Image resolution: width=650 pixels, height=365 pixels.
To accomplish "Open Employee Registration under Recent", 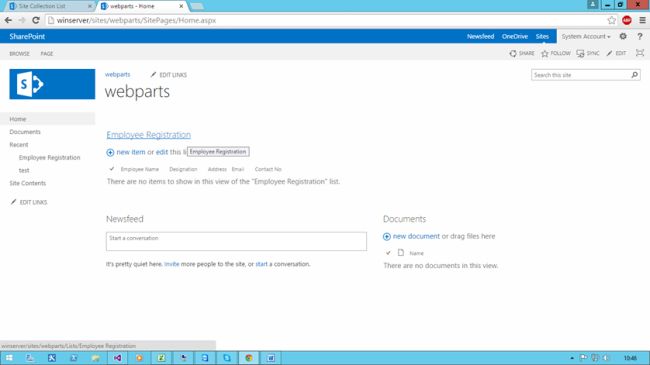I will pyautogui.click(x=49, y=158).
